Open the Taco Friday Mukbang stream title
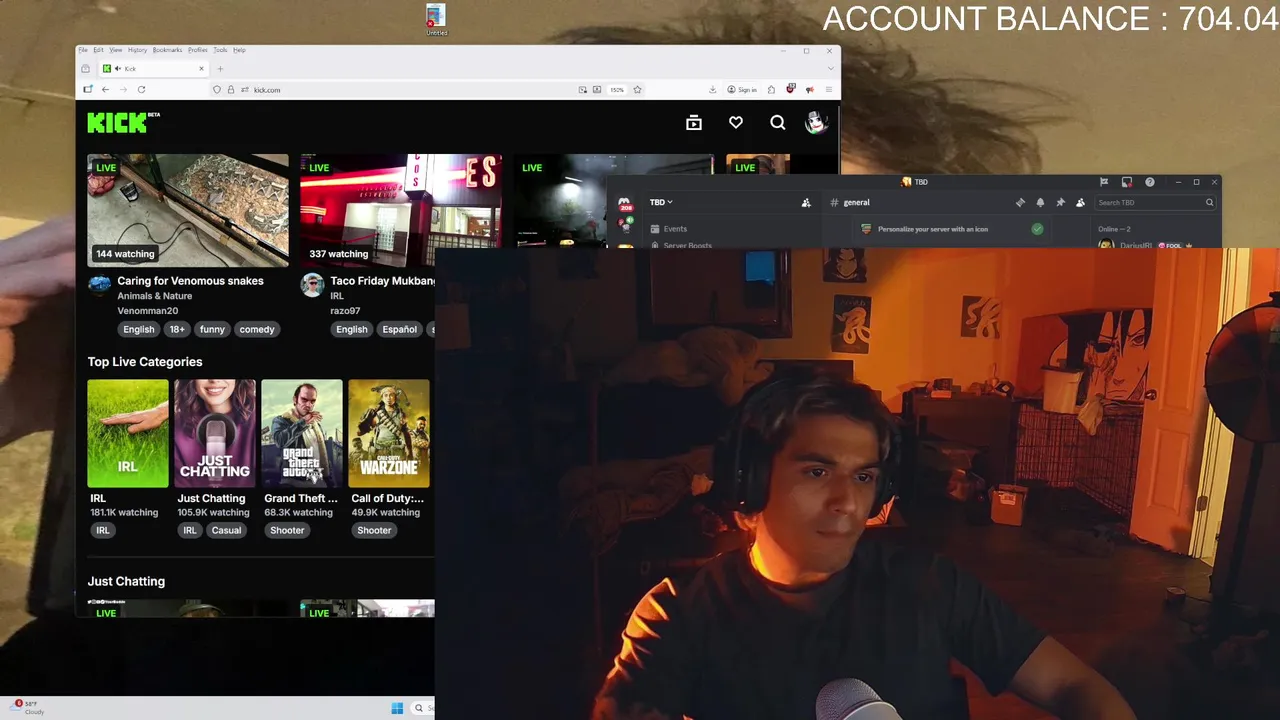This screenshot has height=720, width=1280. (x=382, y=281)
